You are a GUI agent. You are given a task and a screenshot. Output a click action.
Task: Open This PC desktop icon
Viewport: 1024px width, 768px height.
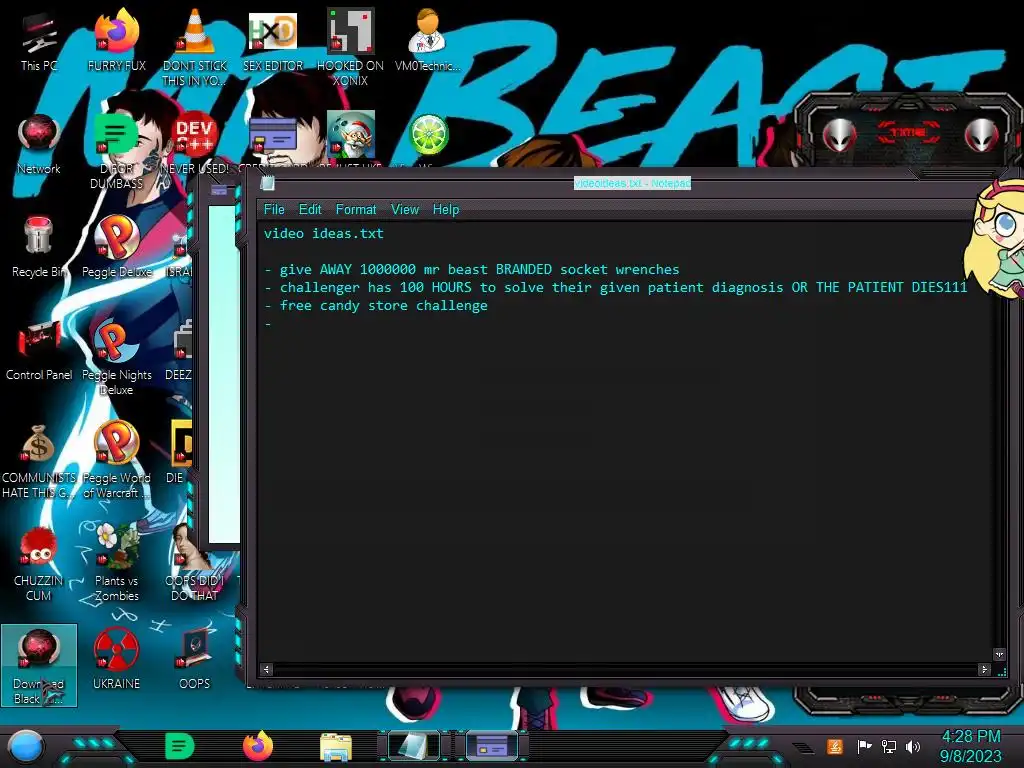pyautogui.click(x=39, y=40)
